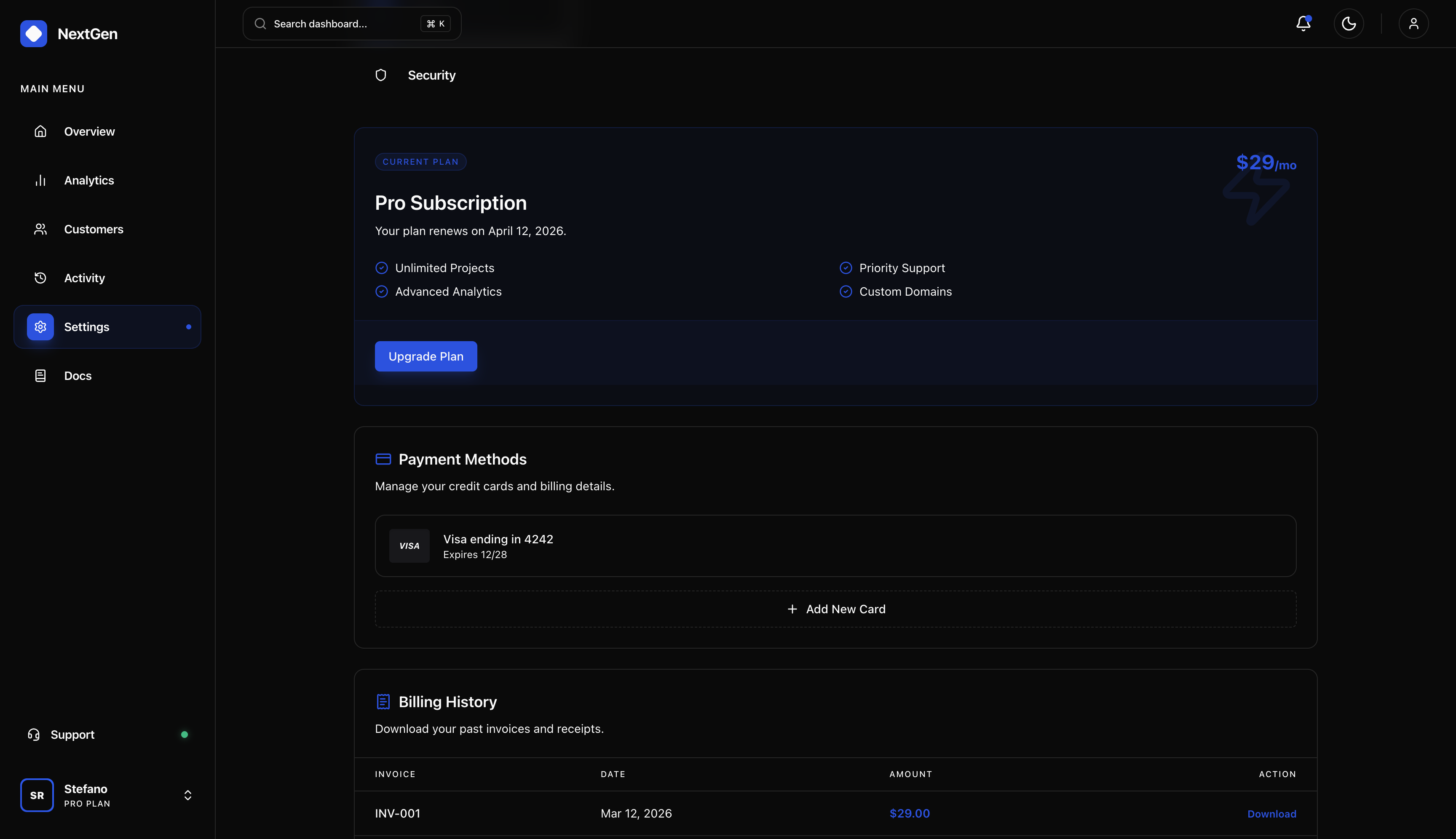Toggle dark mode with the moon icon
The image size is (1456, 839).
pos(1349,23)
